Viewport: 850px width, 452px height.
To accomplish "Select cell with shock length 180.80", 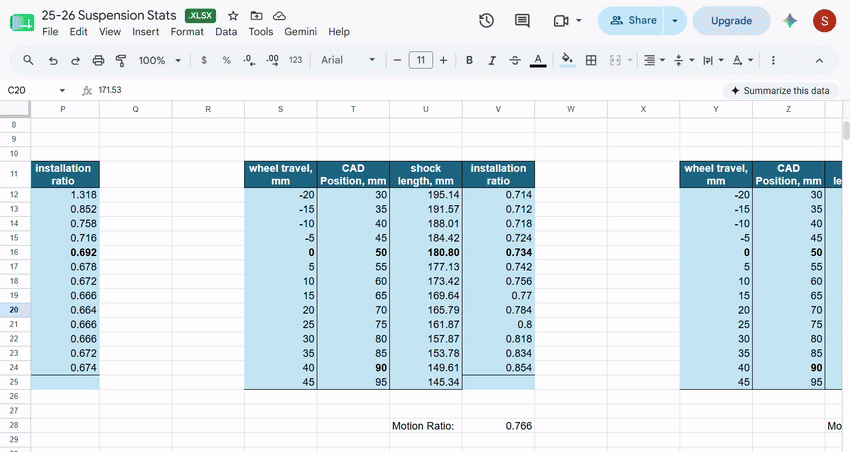I will click(426, 253).
